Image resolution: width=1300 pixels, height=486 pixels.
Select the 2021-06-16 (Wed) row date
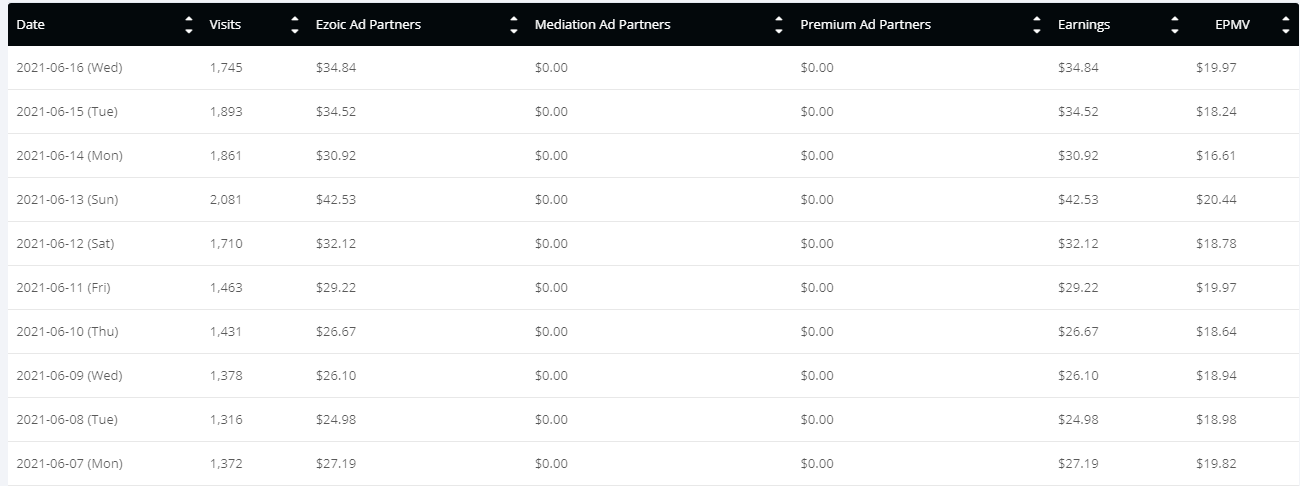69,68
